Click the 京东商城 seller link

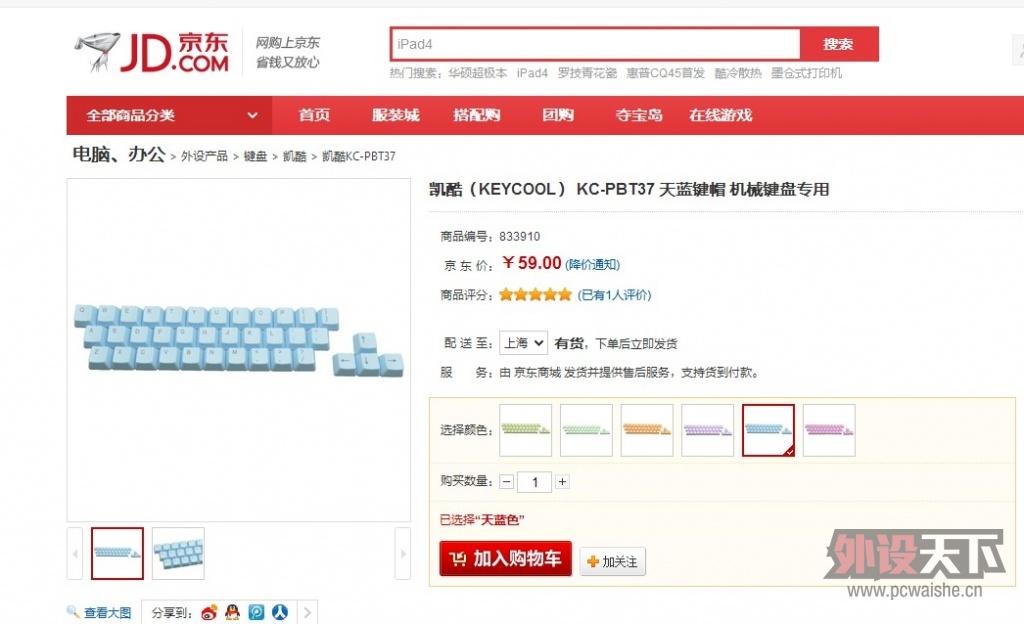537,373
